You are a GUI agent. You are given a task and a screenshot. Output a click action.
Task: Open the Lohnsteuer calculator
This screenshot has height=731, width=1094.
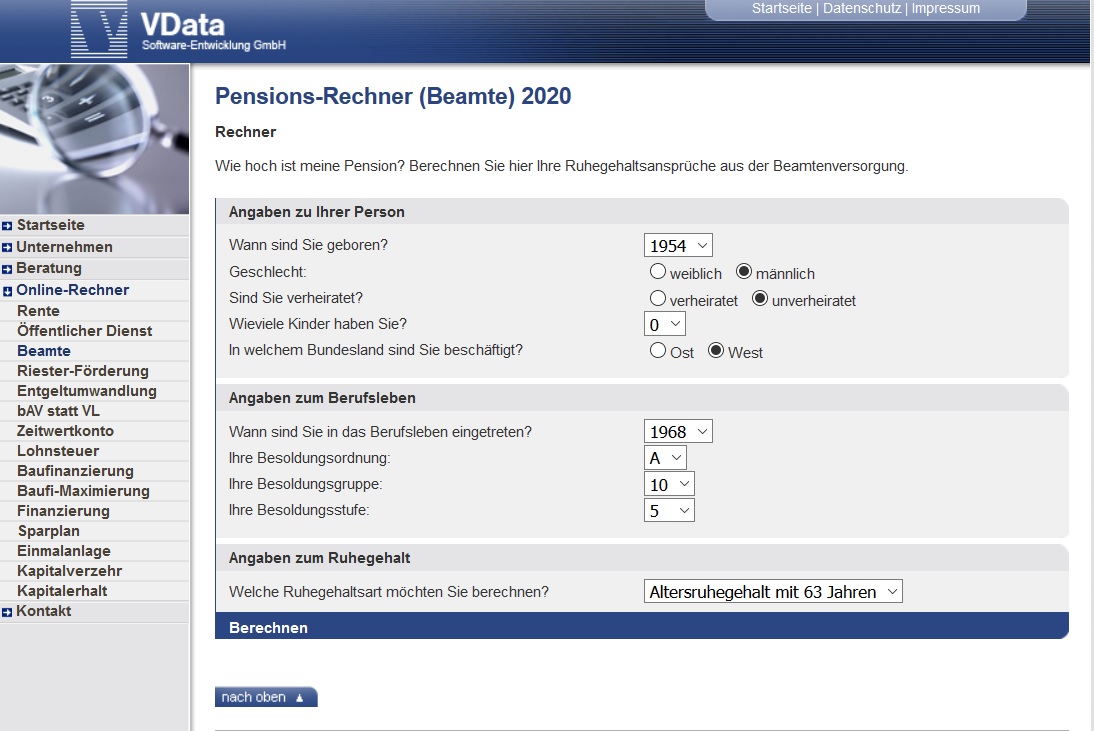tap(58, 451)
